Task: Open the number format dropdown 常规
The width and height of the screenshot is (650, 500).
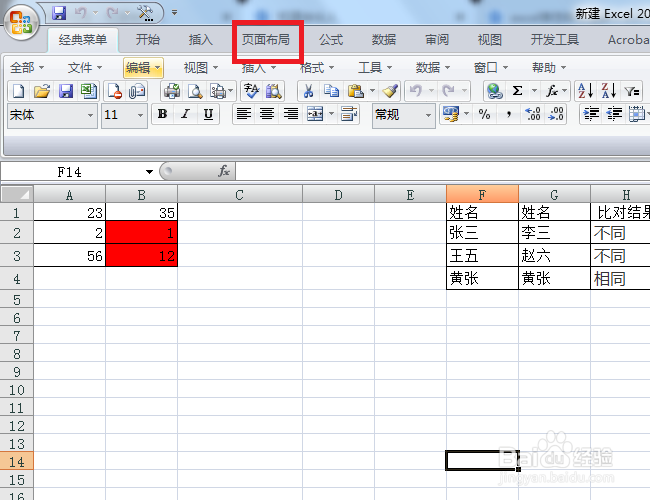Action: coord(428,115)
